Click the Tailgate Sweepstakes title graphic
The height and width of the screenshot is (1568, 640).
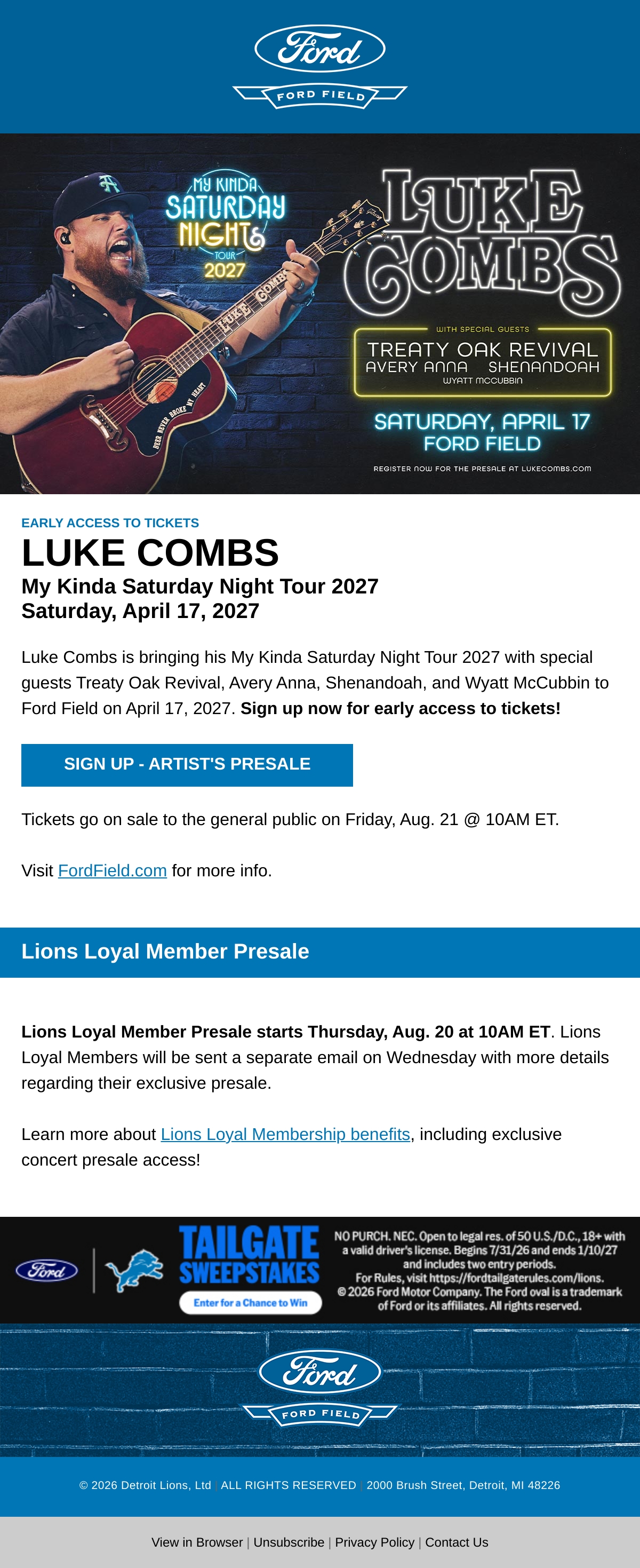250,1255
